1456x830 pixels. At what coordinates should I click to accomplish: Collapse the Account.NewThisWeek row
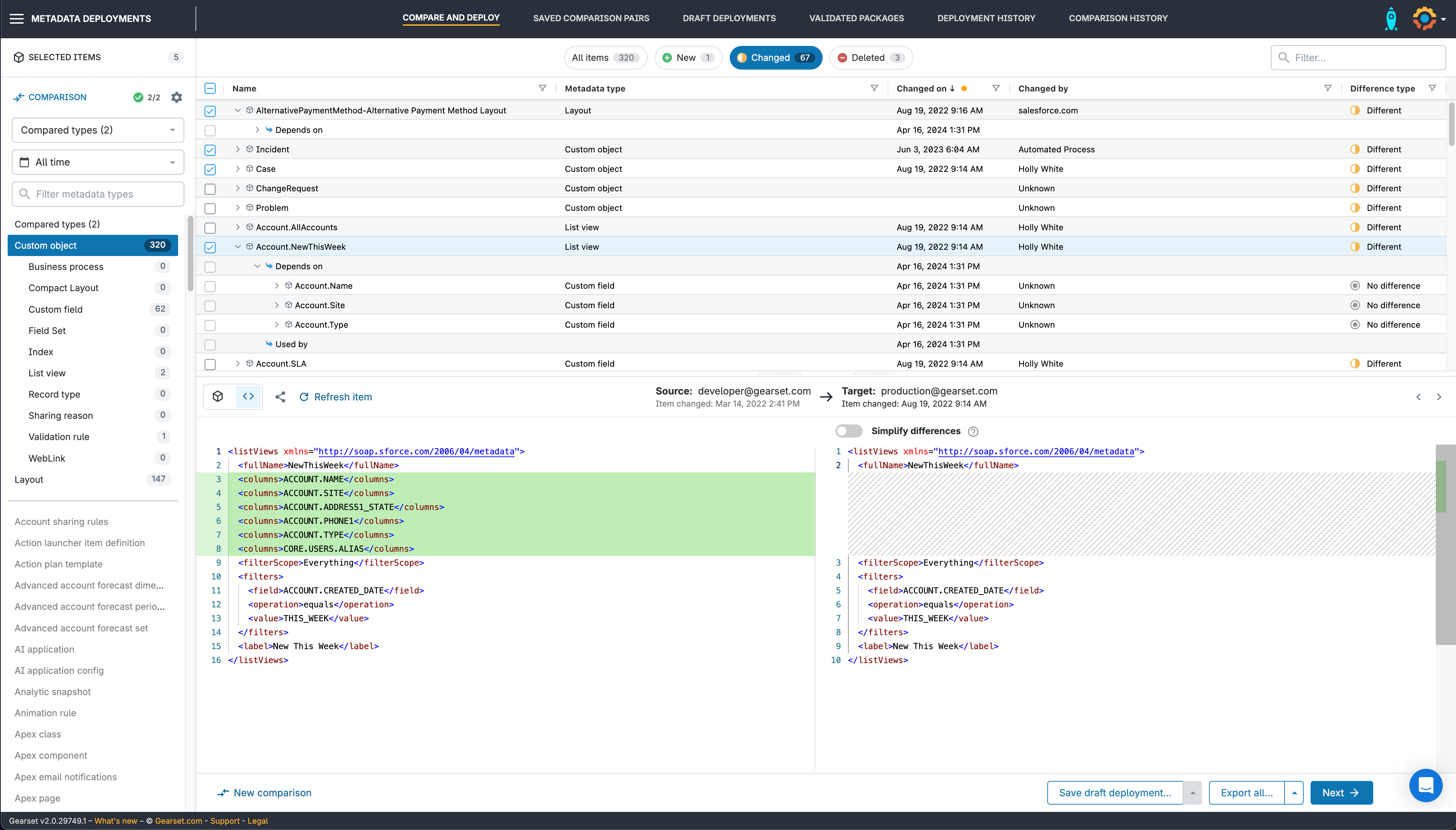coord(238,247)
